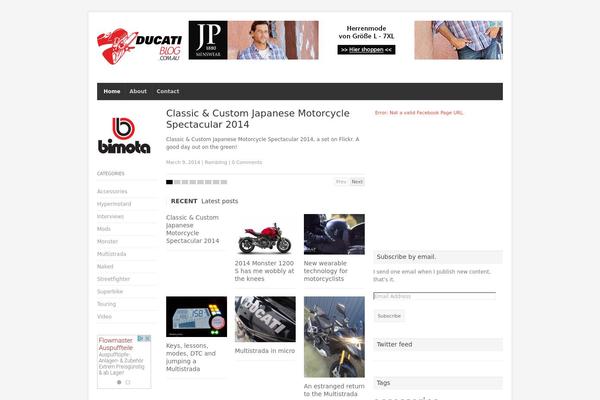Viewport: 600px width, 400px height.
Task: Click the man in plaid shirt ad image
Action: 273,40
